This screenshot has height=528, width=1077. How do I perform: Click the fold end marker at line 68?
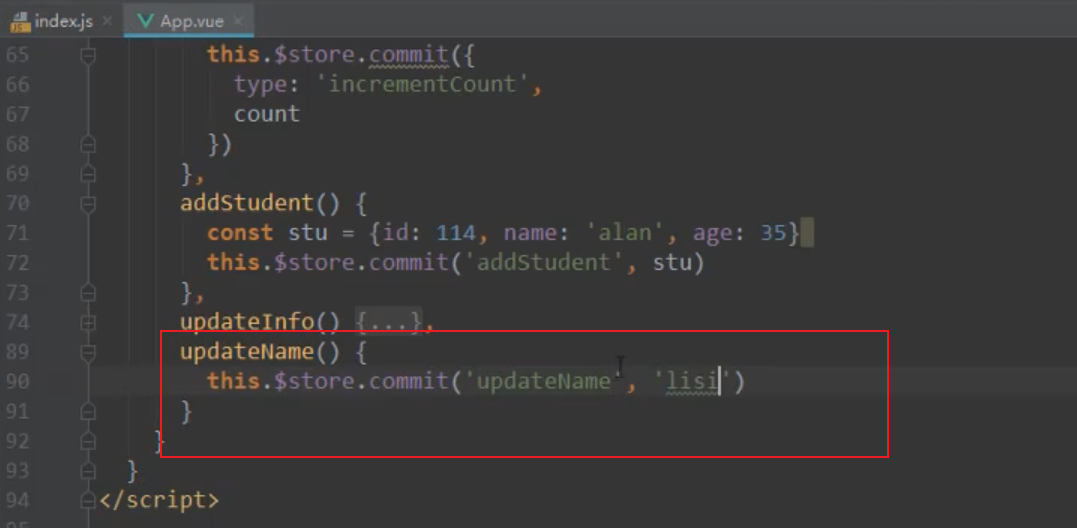point(88,144)
